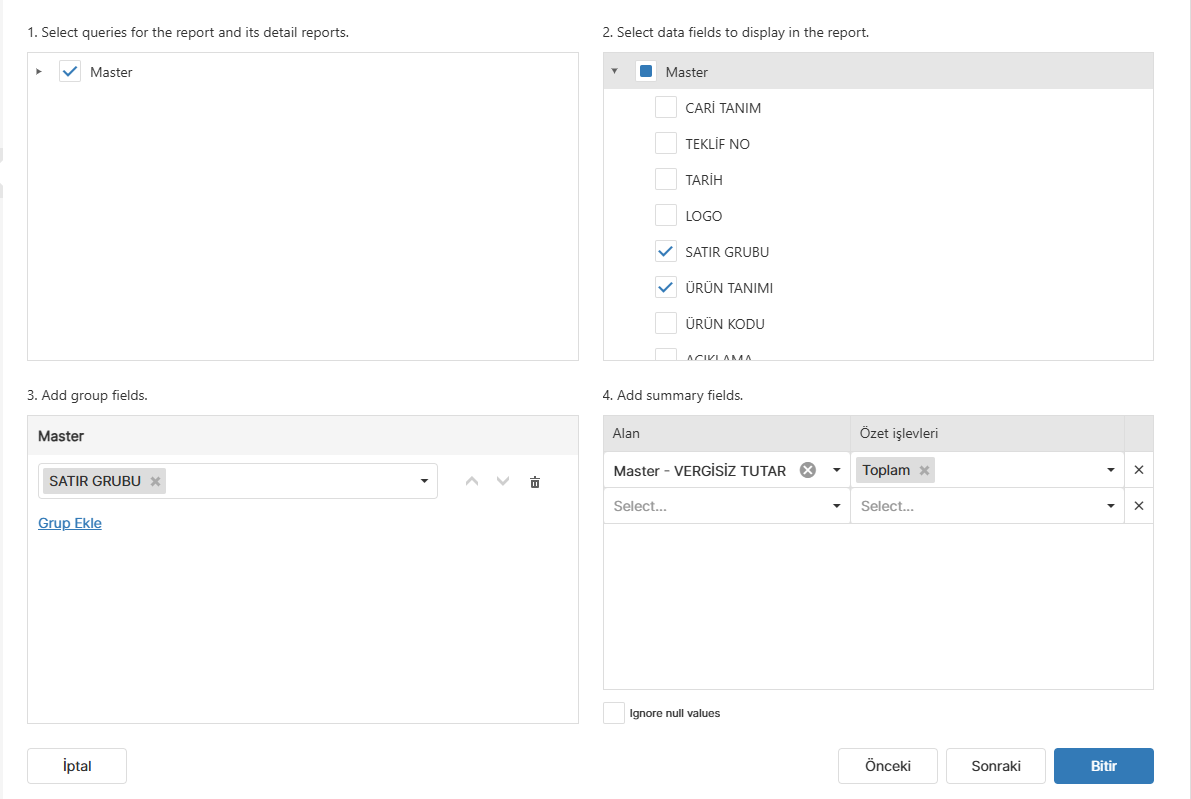
Task: Toggle the Master data fields checkbox
Action: (x=646, y=71)
